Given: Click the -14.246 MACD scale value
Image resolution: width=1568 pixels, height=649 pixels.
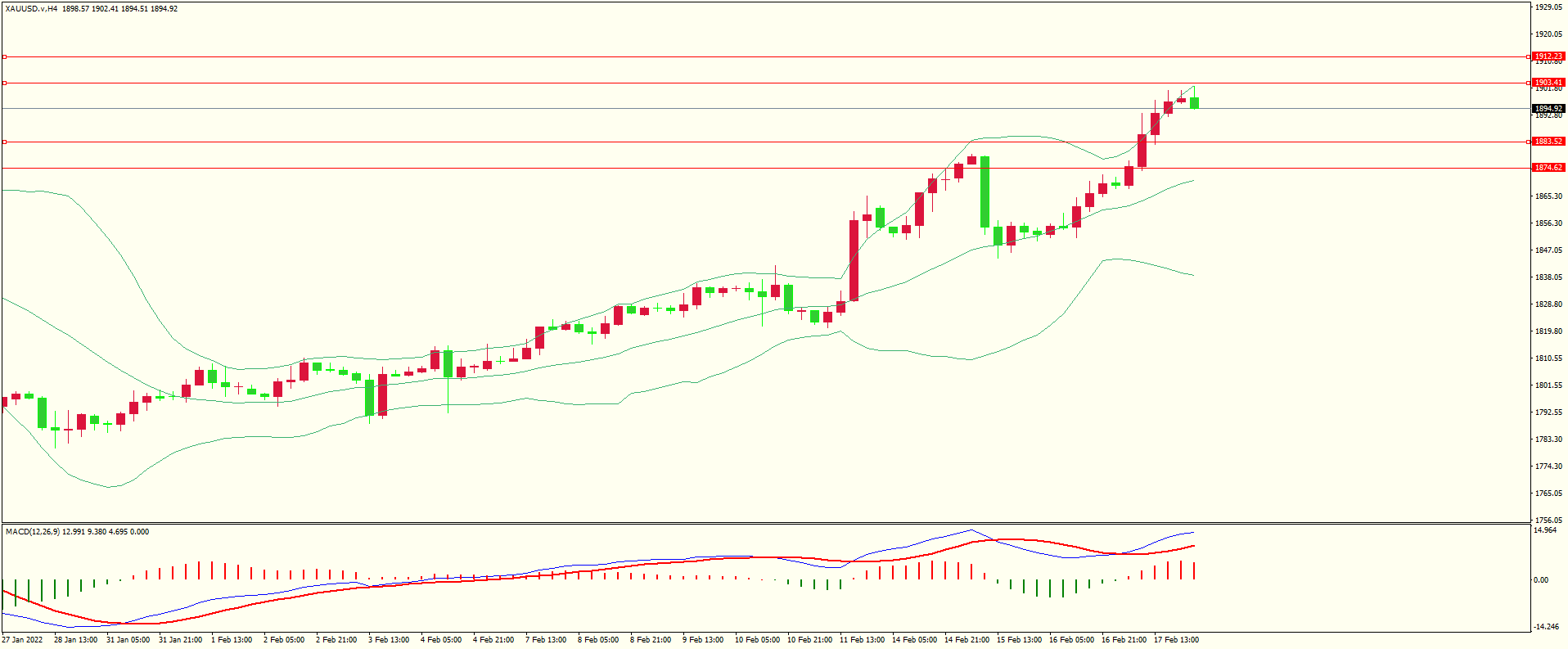Looking at the screenshot, I should (x=1545, y=627).
